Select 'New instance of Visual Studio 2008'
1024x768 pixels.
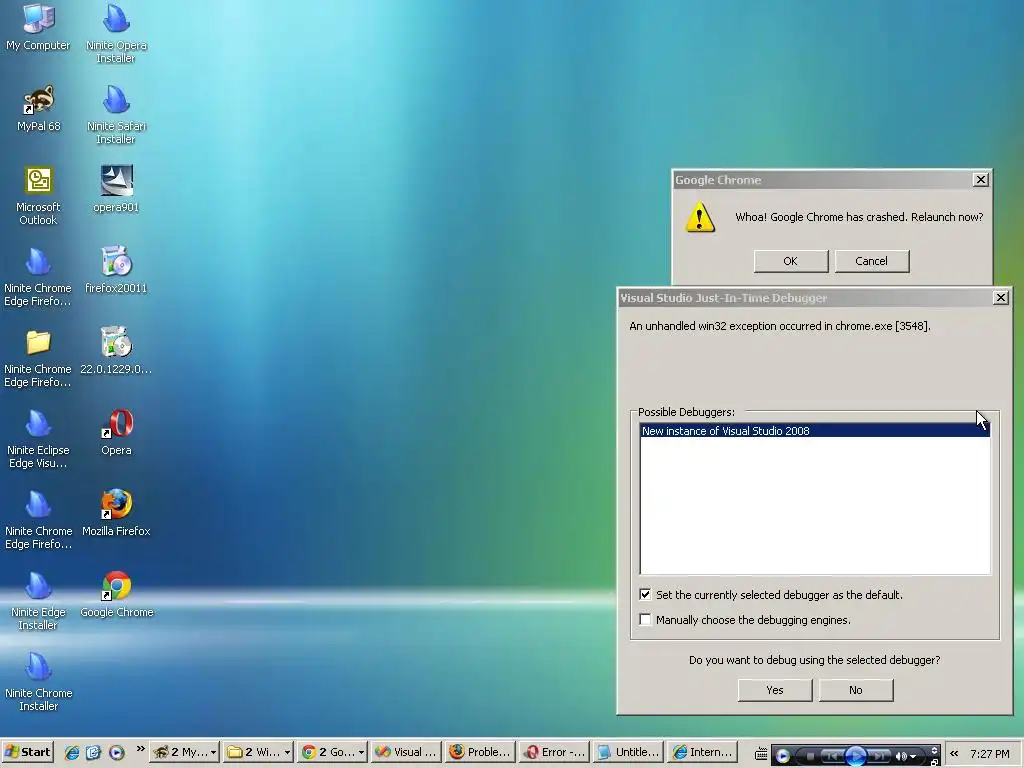(x=814, y=431)
